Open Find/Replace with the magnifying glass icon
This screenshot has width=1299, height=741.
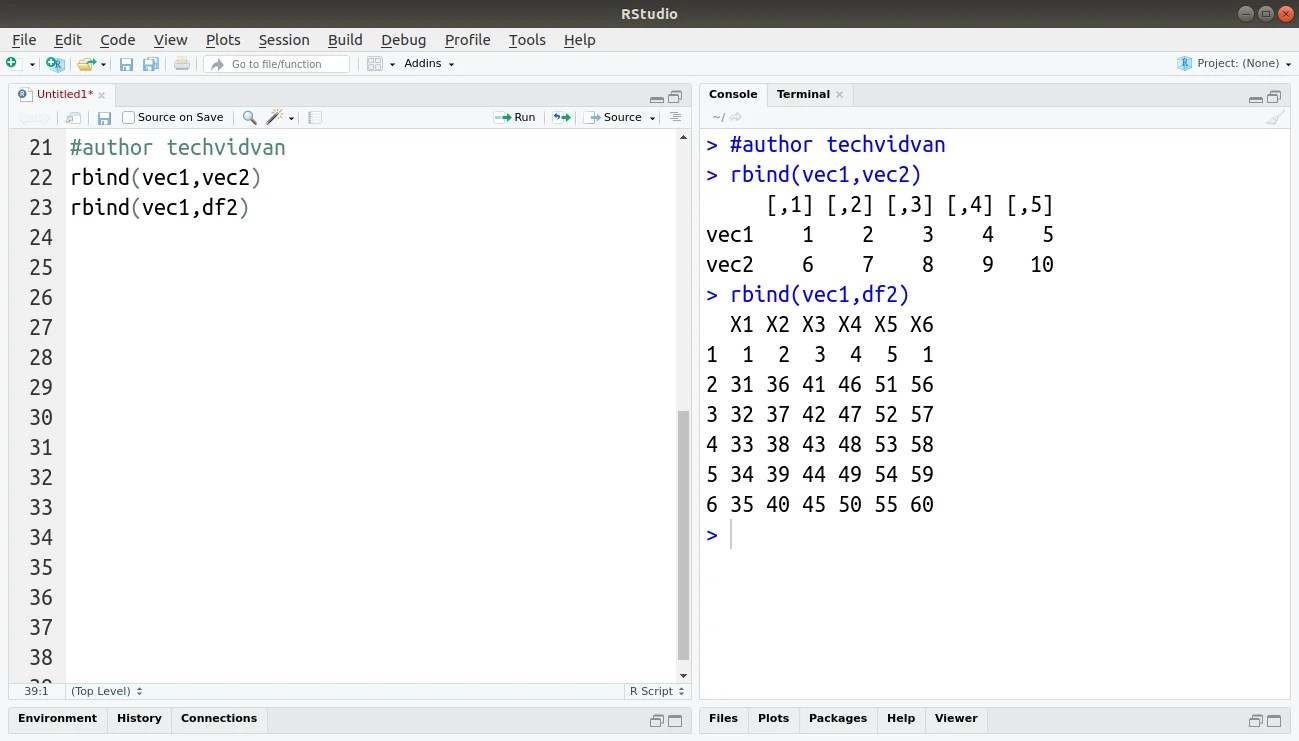249,117
